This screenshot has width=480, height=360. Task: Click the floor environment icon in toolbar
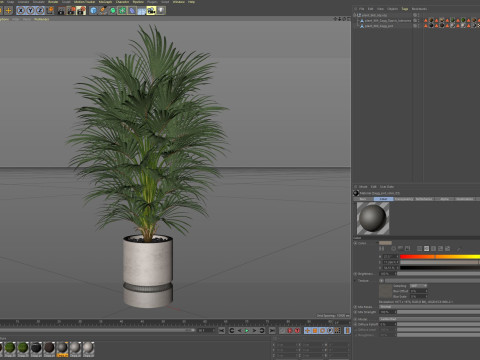tap(142, 11)
